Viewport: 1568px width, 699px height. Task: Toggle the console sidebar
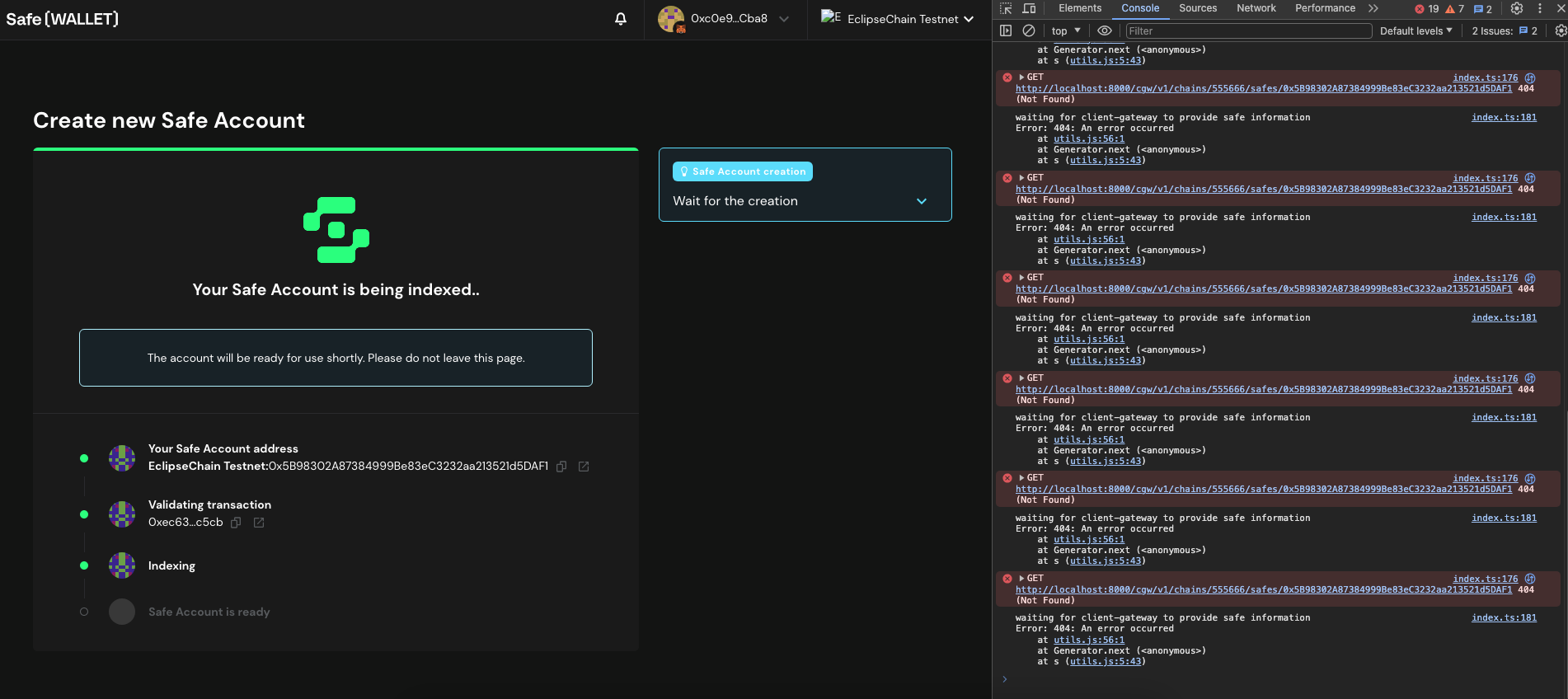tap(1006, 30)
